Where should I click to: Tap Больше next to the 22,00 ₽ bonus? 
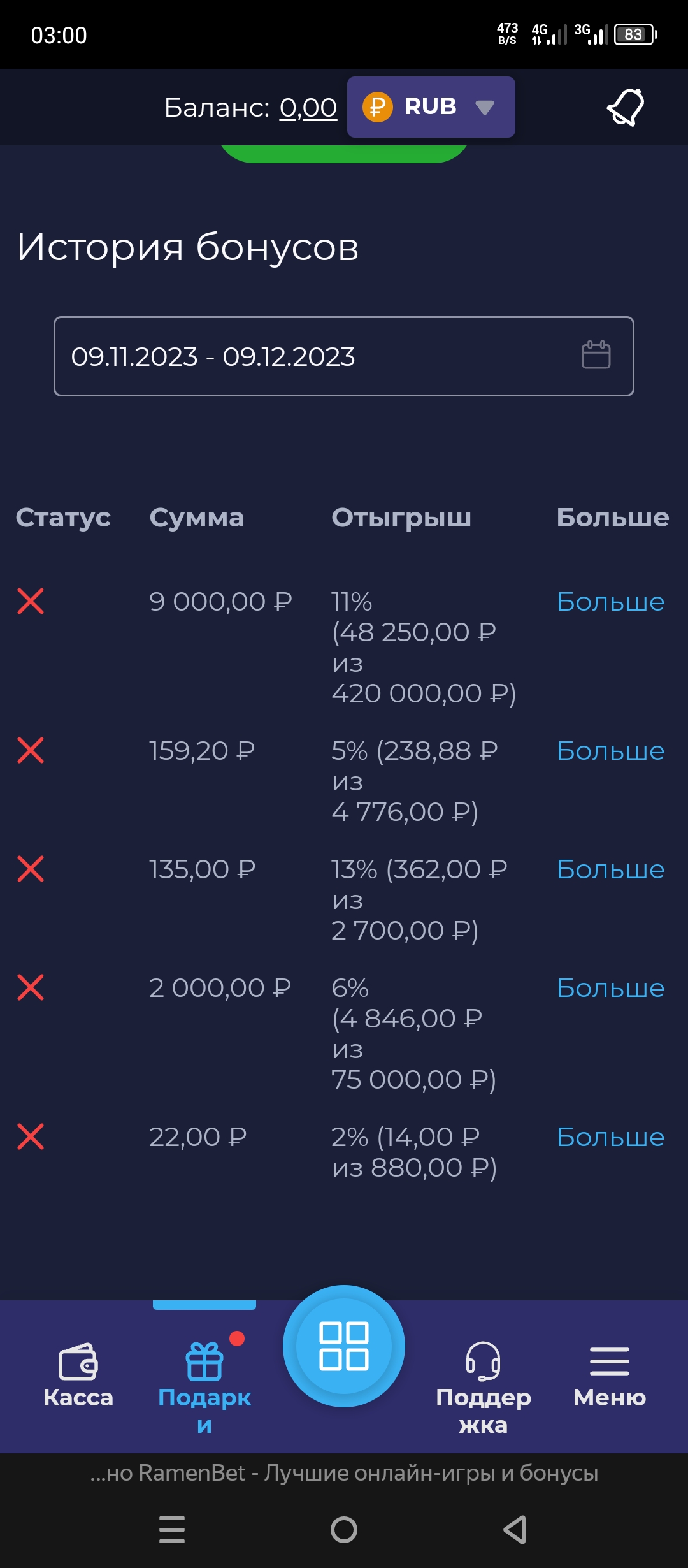click(x=610, y=1137)
